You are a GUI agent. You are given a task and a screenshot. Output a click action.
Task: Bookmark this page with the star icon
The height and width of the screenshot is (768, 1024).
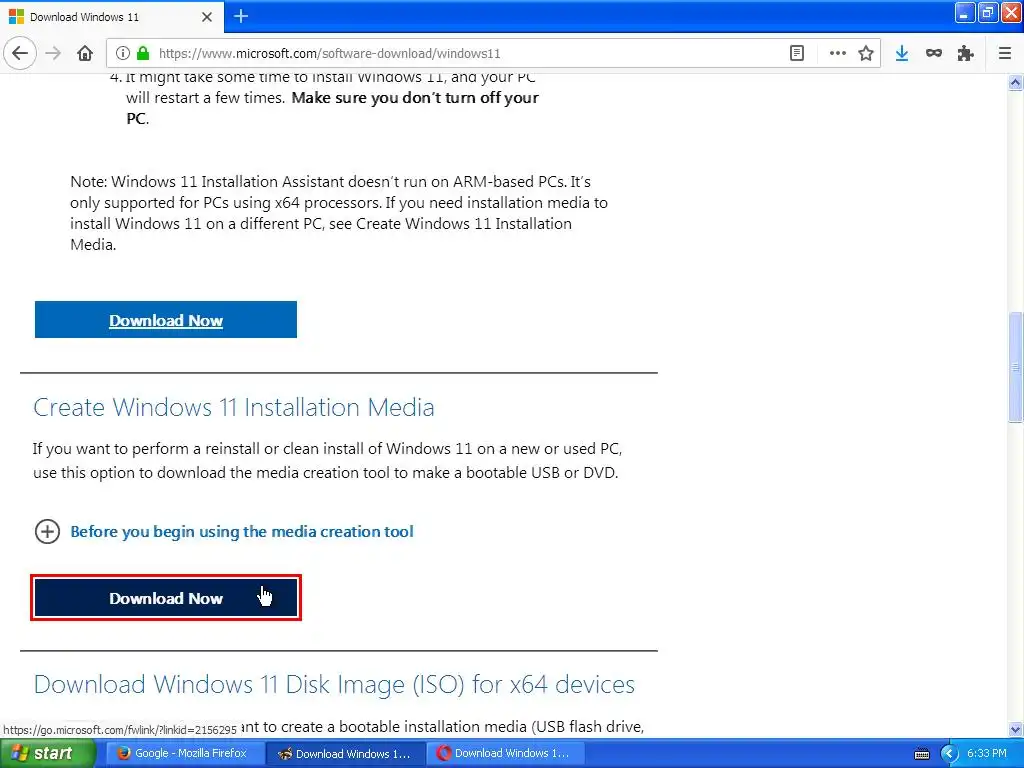coord(866,54)
